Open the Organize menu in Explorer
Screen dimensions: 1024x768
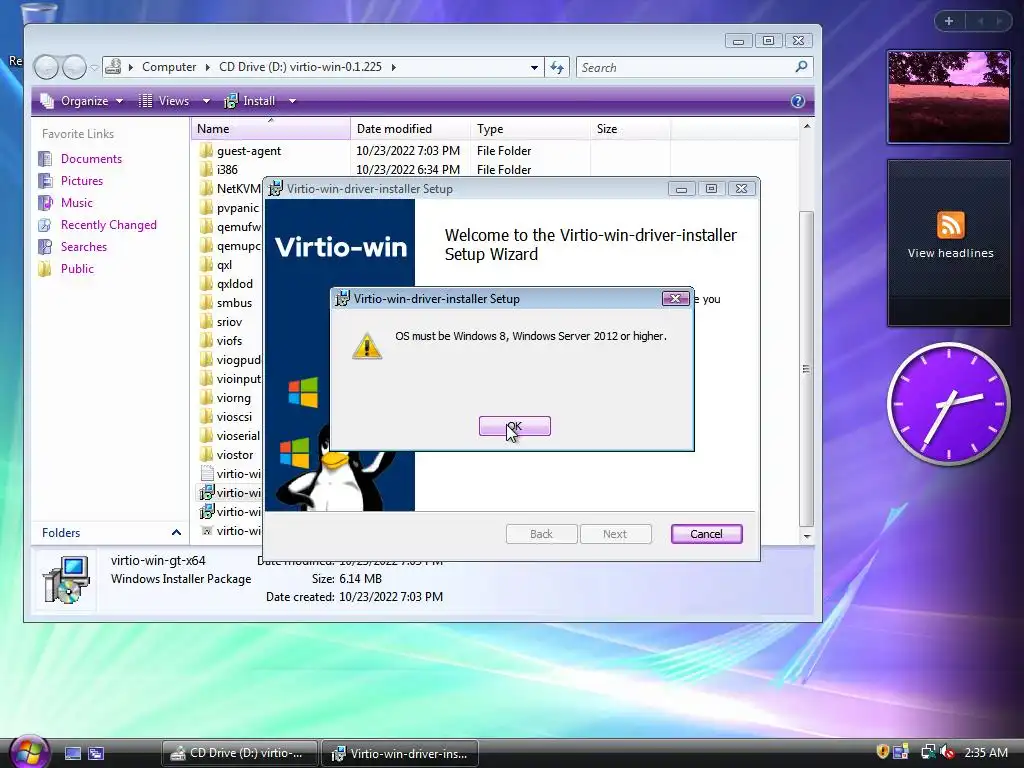tap(82, 101)
